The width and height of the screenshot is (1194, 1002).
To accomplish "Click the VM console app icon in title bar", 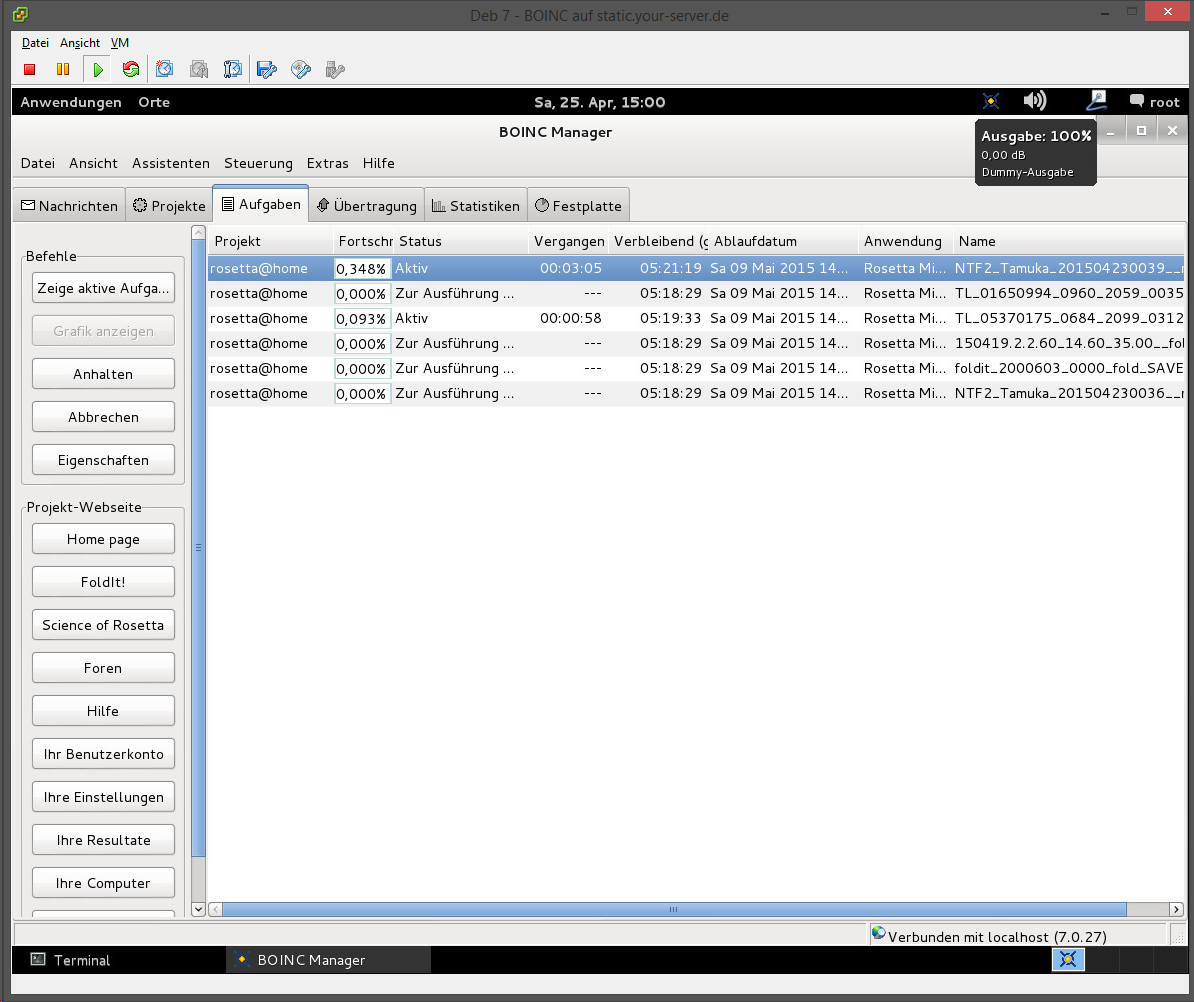I will (x=20, y=14).
